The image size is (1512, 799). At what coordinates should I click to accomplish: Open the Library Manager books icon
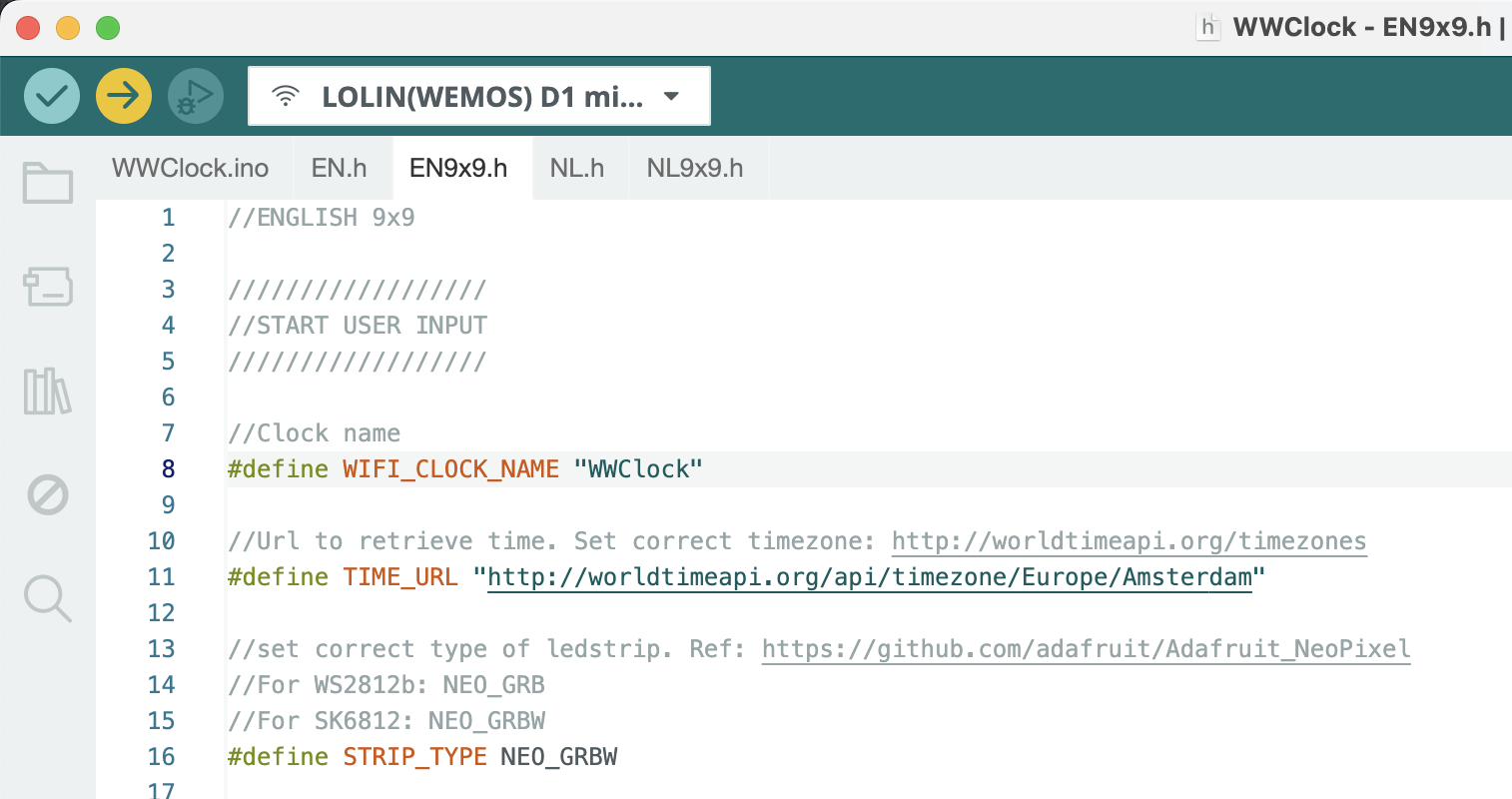point(48,391)
